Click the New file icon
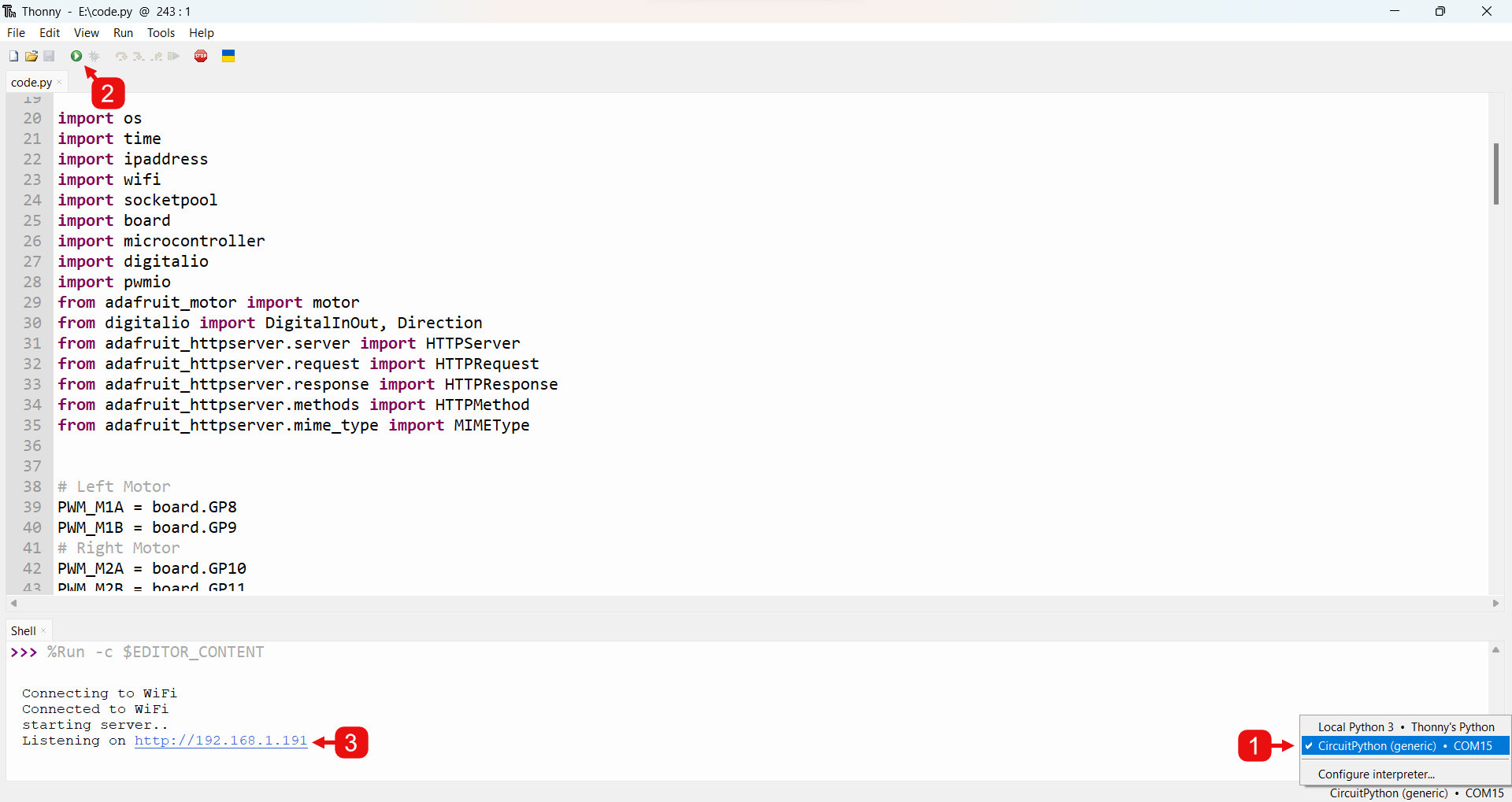1512x802 pixels. (x=13, y=56)
